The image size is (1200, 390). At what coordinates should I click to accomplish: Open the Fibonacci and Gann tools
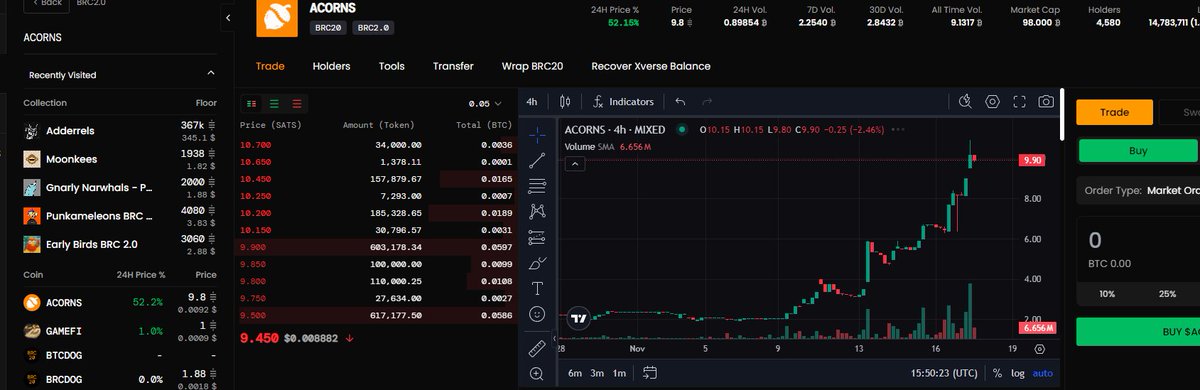pyautogui.click(x=537, y=185)
